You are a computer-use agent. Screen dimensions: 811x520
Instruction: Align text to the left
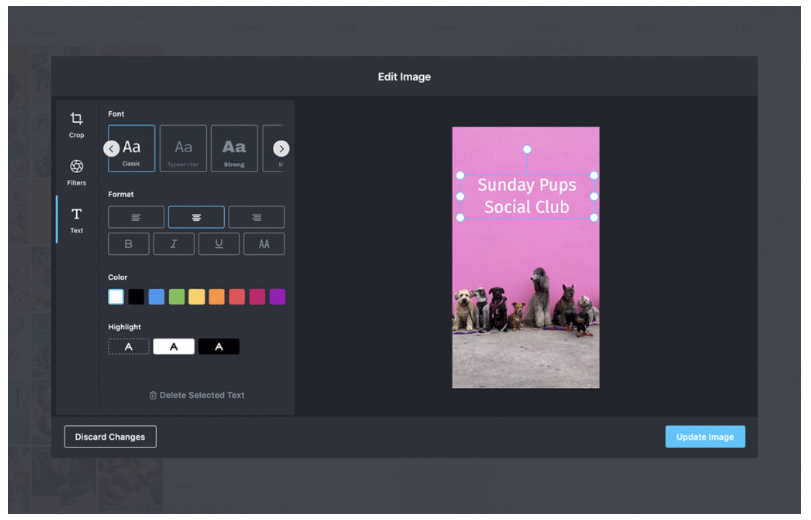pos(136,217)
